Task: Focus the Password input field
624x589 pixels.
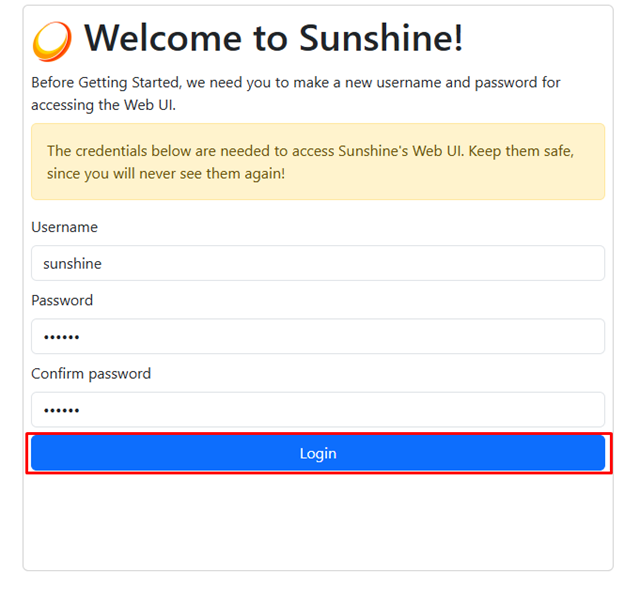Action: pyautogui.click(x=318, y=336)
